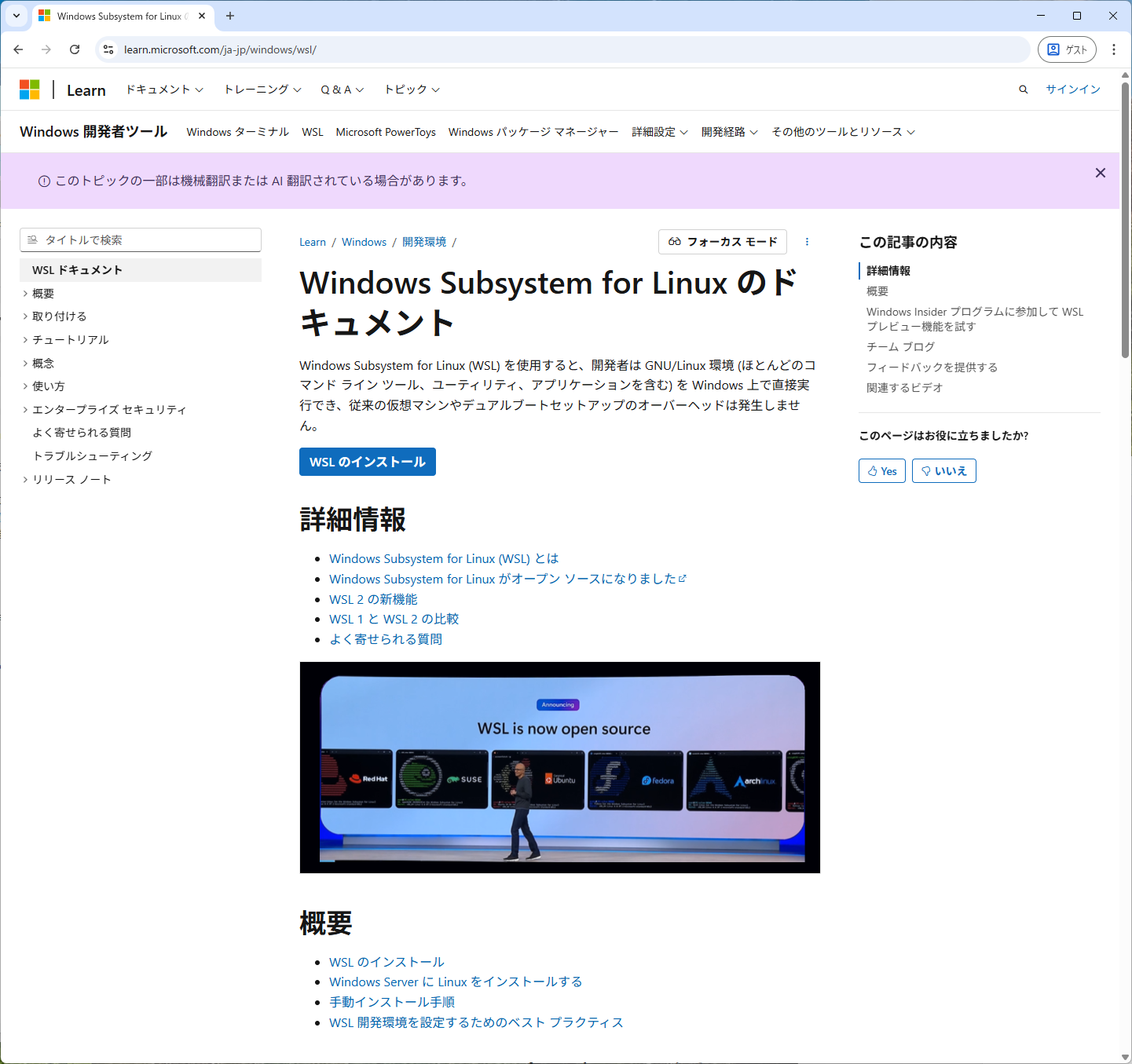Activate フォーカス モード with the glasses icon

tap(721, 242)
